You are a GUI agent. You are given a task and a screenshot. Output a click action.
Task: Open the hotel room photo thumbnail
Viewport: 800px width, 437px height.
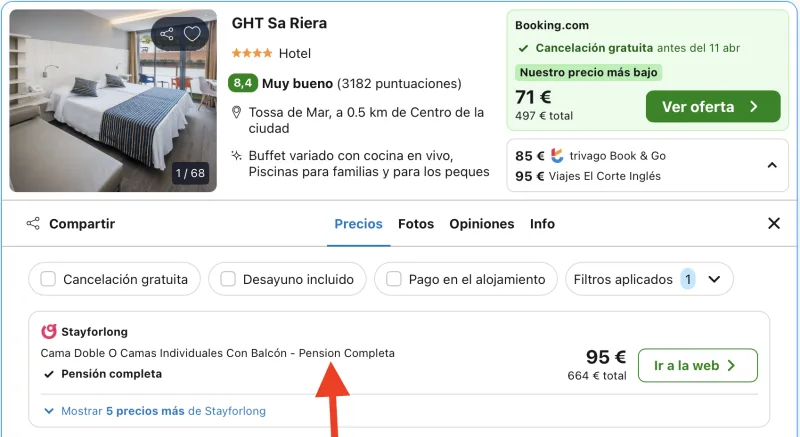[x=113, y=100]
